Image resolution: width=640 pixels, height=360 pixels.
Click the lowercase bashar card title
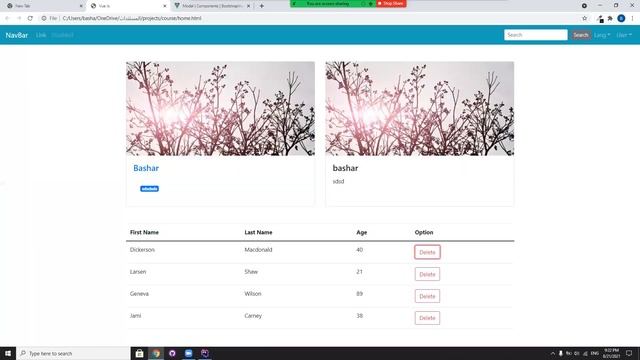tap(345, 168)
